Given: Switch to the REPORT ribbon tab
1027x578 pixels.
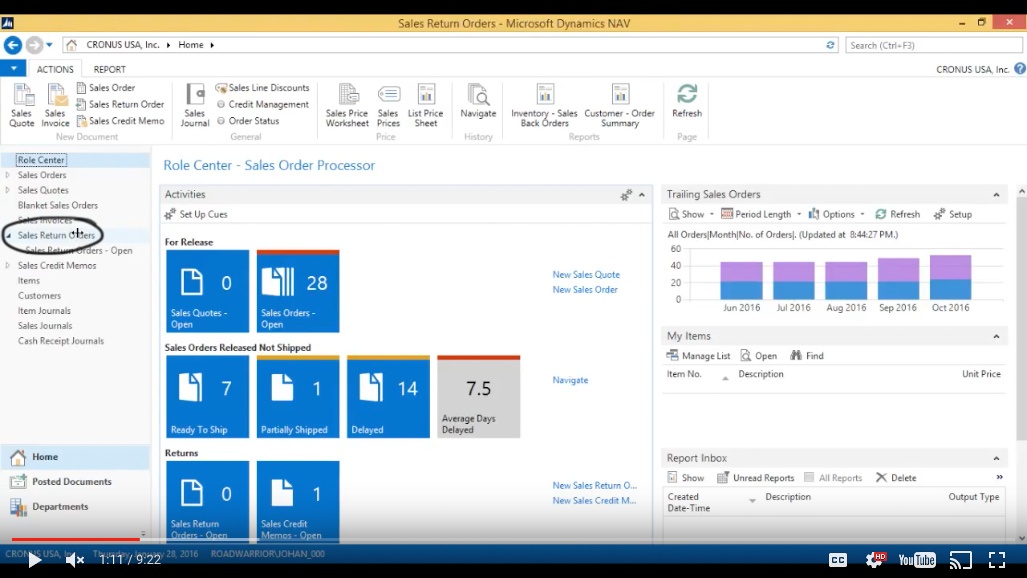Looking at the screenshot, I should coord(109,69).
